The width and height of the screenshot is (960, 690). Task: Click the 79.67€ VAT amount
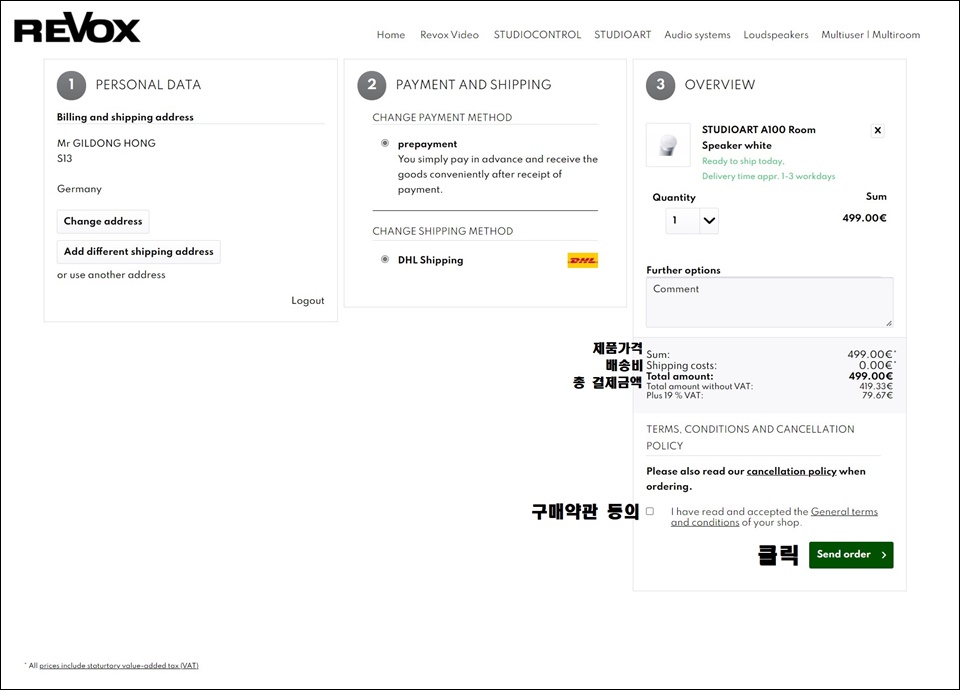877,396
